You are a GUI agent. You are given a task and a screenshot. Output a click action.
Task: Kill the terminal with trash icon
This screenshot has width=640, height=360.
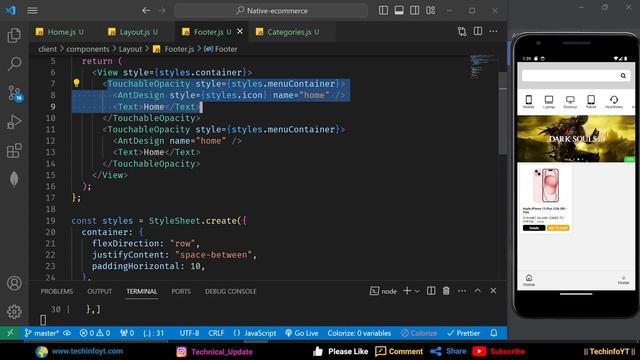pos(446,291)
